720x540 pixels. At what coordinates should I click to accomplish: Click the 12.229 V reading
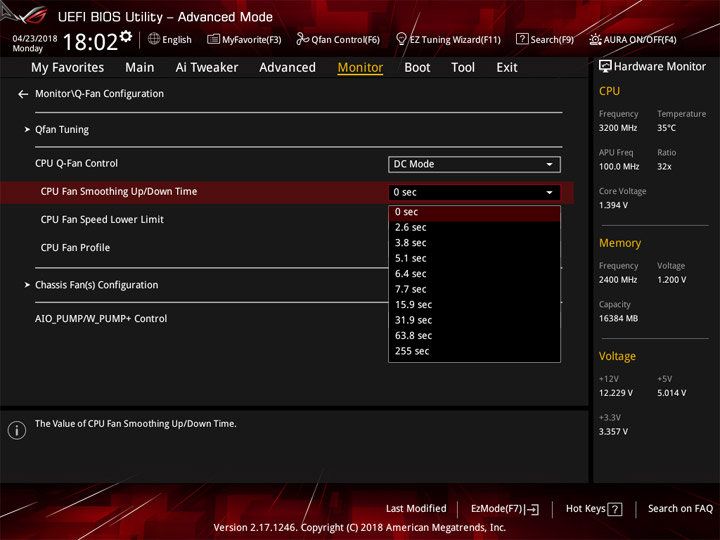tap(615, 393)
